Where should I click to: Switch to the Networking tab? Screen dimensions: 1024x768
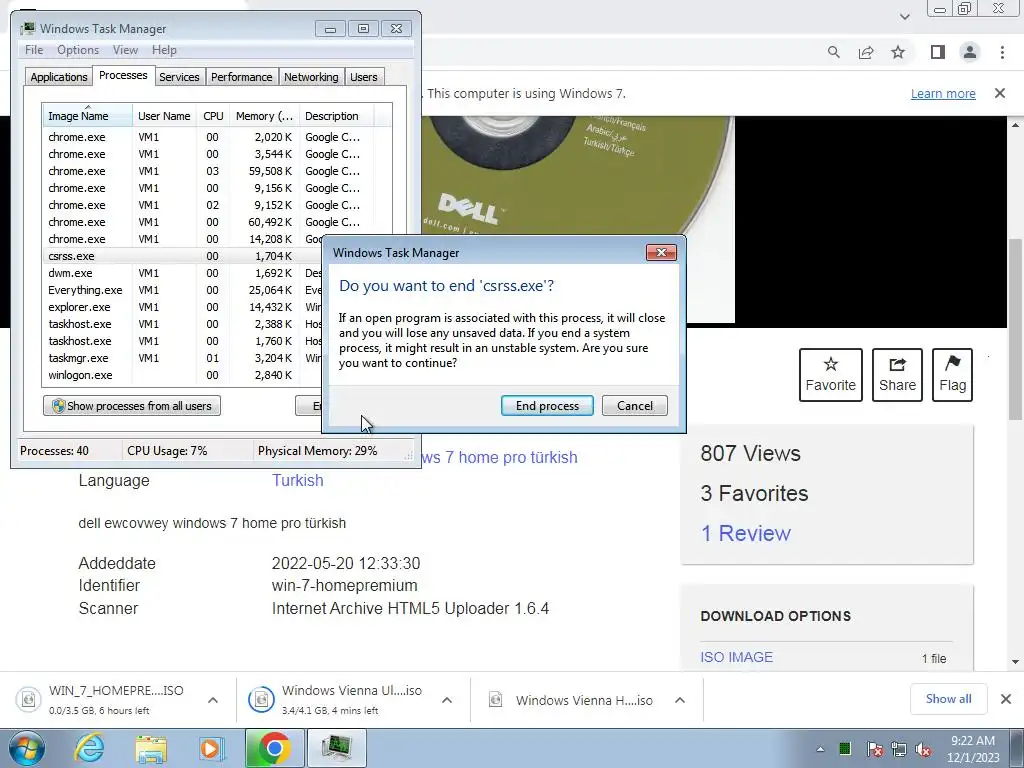311,76
